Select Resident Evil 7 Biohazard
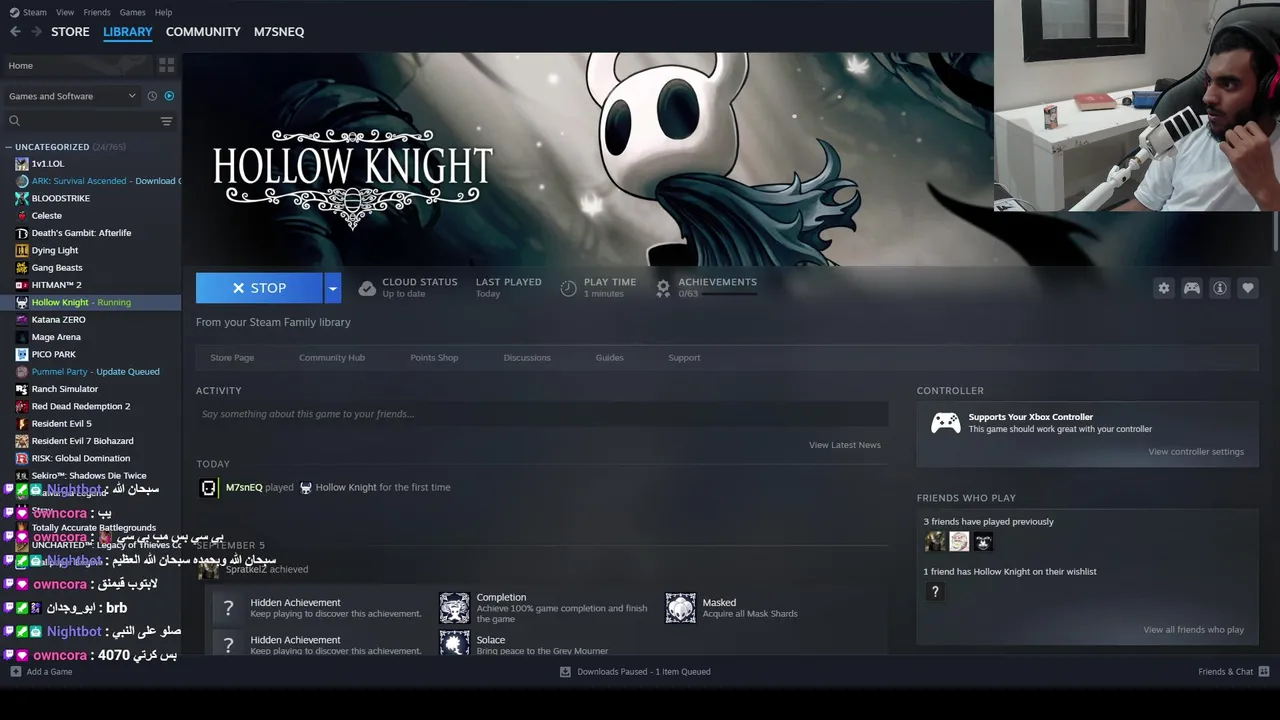Viewport: 1280px width, 720px height. point(82,441)
